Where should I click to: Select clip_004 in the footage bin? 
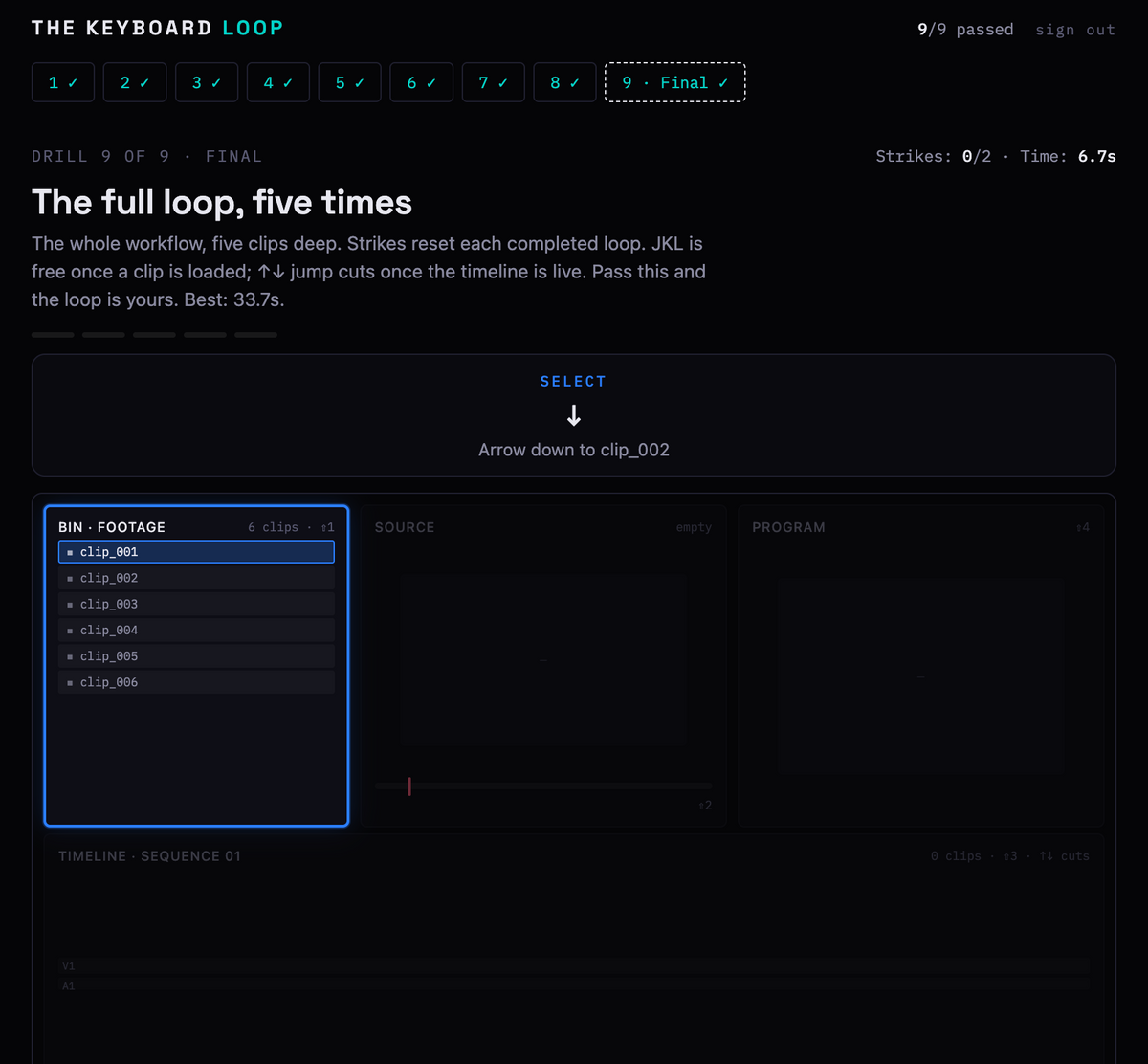click(196, 630)
